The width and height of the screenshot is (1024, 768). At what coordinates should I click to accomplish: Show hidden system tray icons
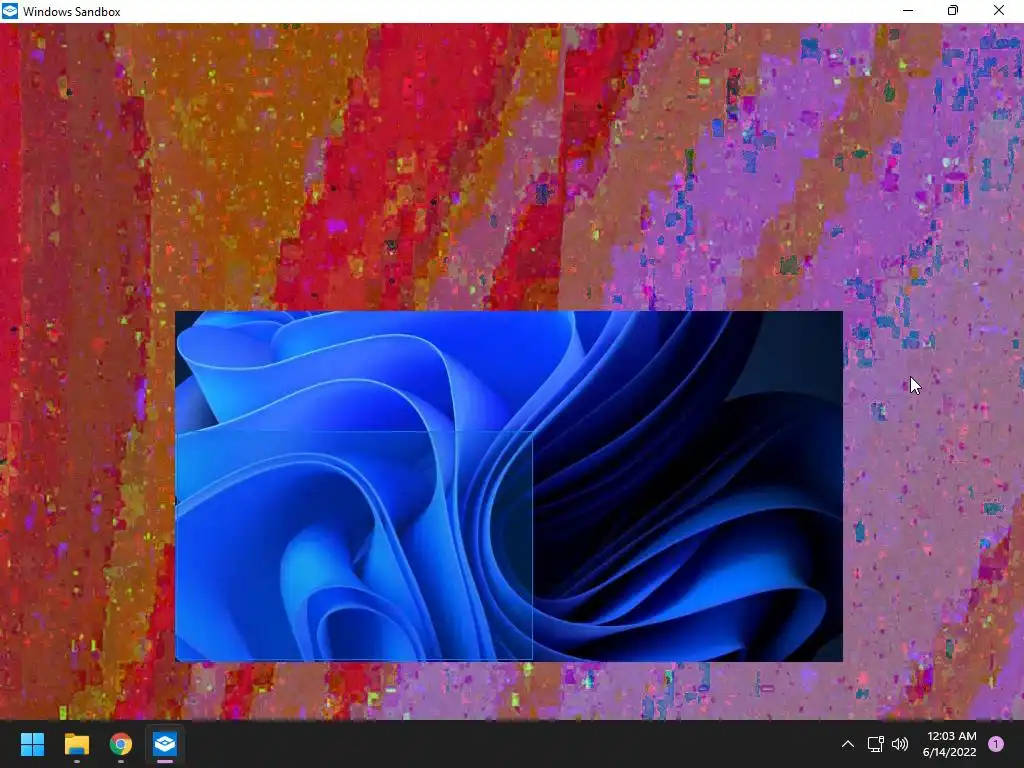(848, 744)
